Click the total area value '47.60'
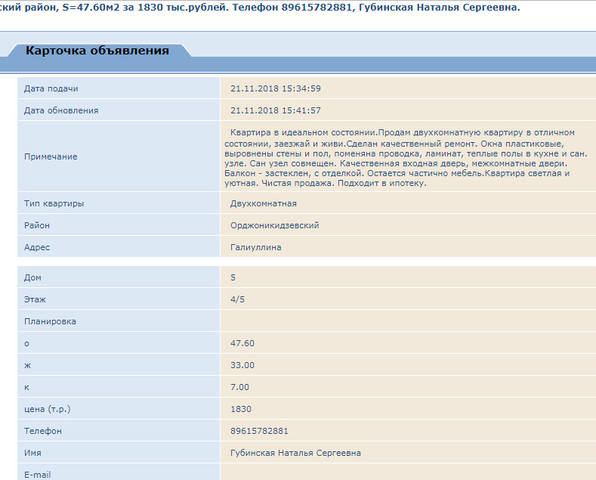The height and width of the screenshot is (480, 596). click(243, 343)
